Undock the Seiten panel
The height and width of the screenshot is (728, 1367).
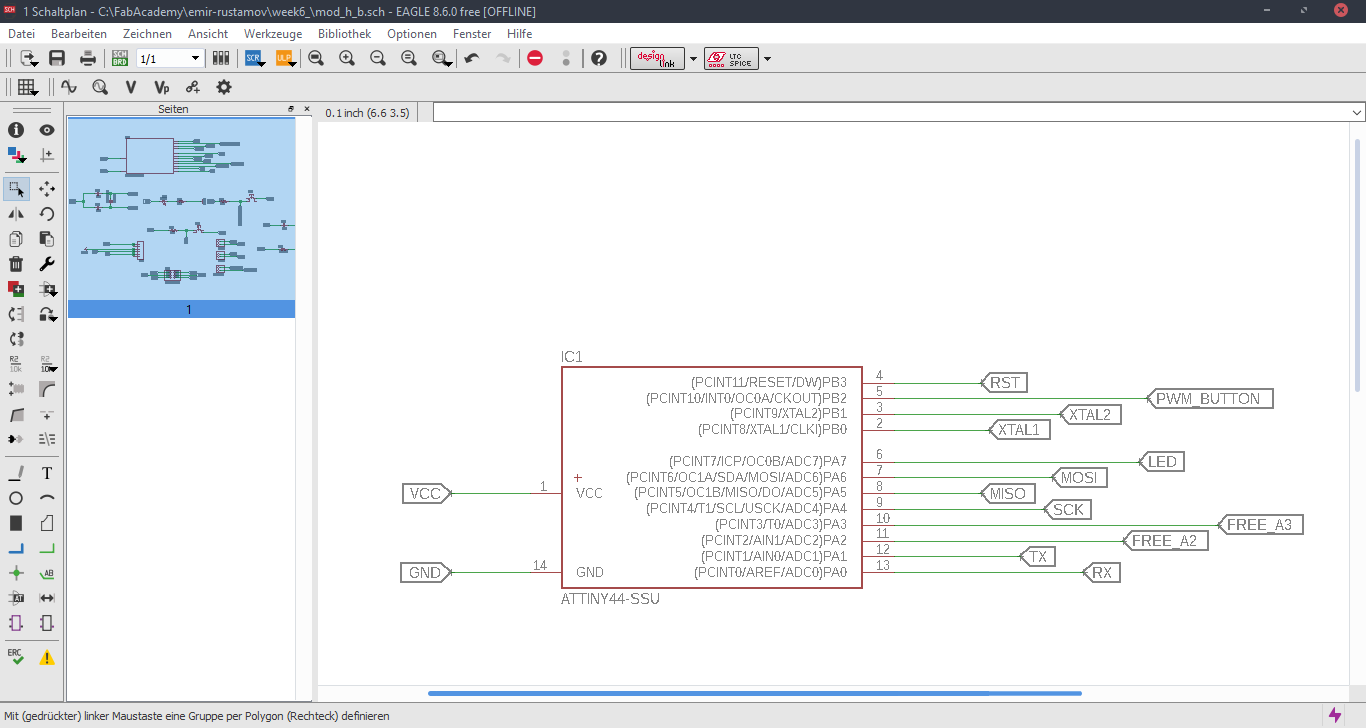tap(291, 109)
